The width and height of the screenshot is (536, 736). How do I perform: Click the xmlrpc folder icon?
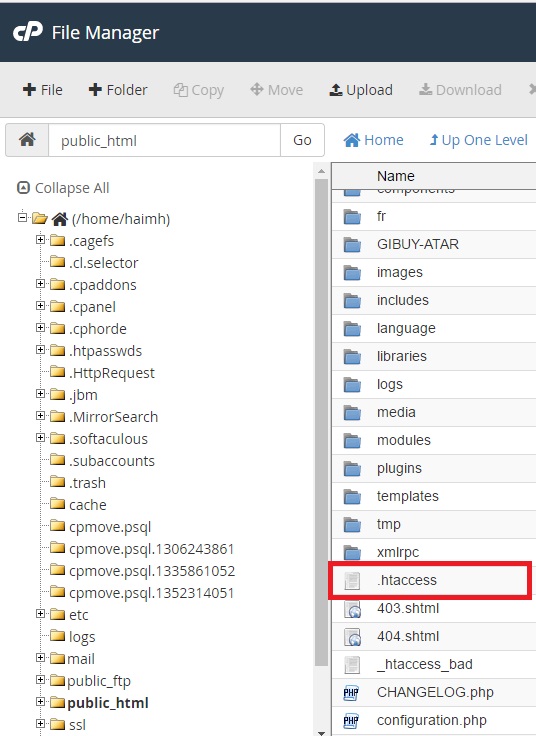pos(352,552)
